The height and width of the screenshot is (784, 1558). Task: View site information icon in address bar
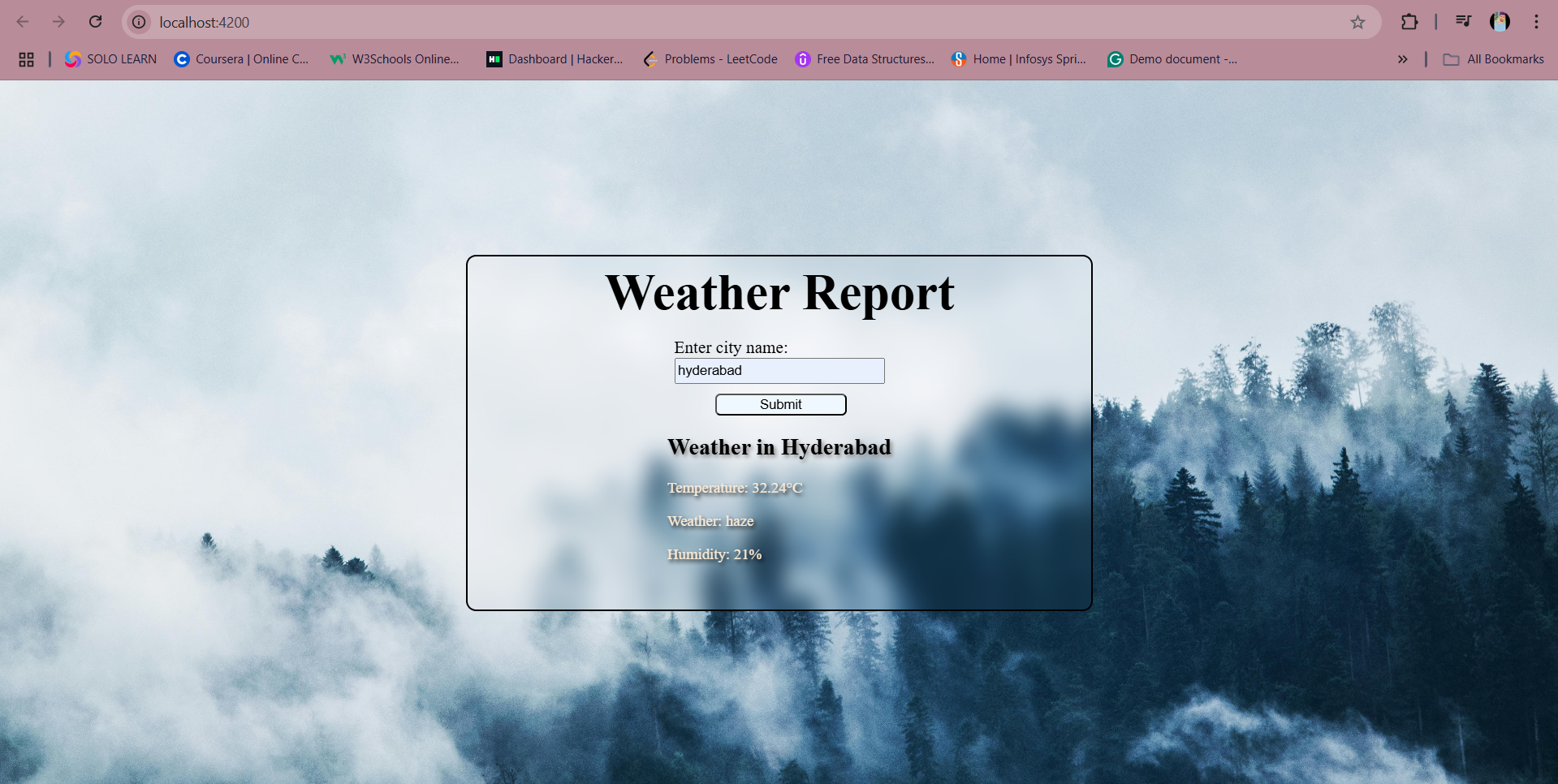click(140, 22)
